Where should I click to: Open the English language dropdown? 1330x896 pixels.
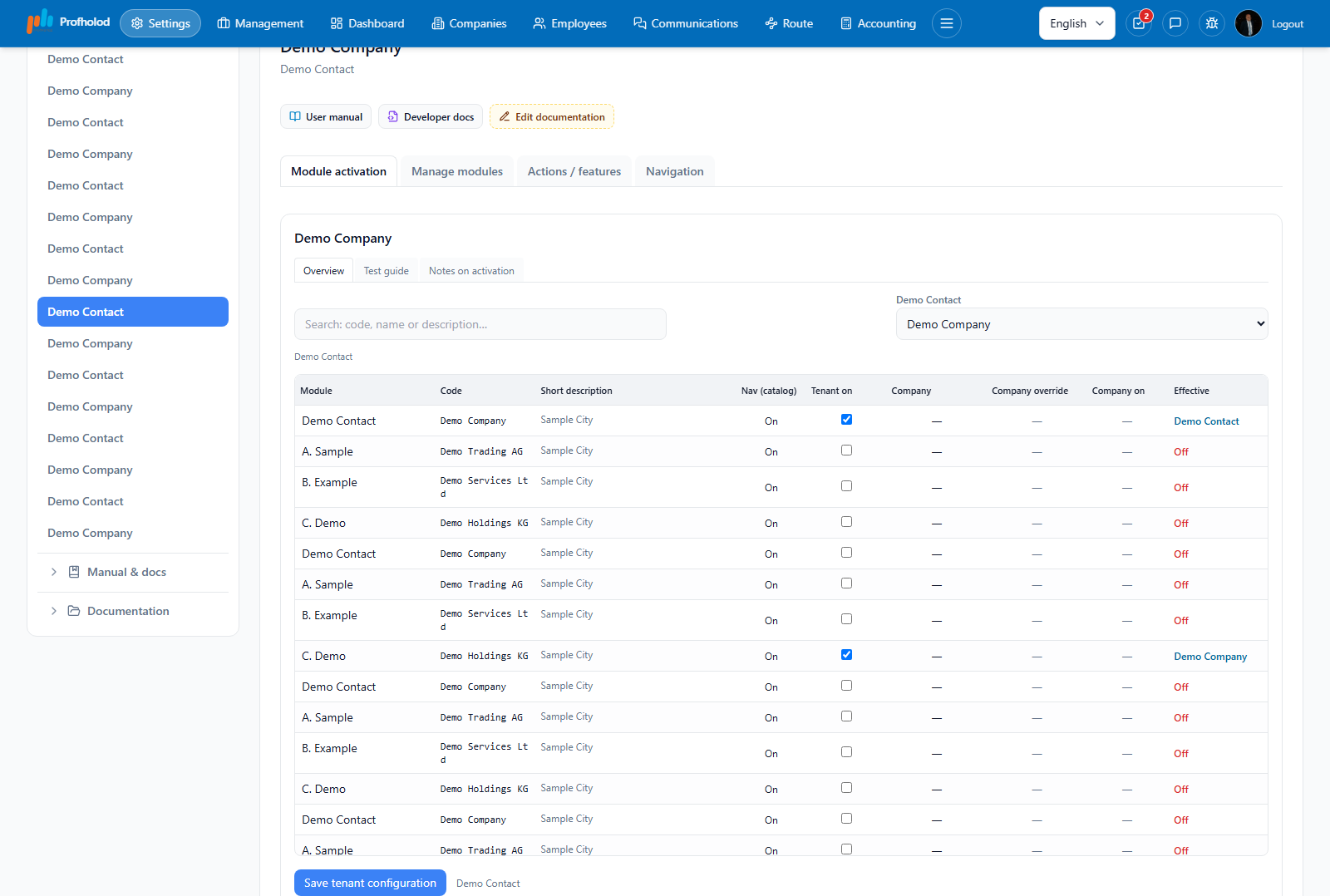1077,23
